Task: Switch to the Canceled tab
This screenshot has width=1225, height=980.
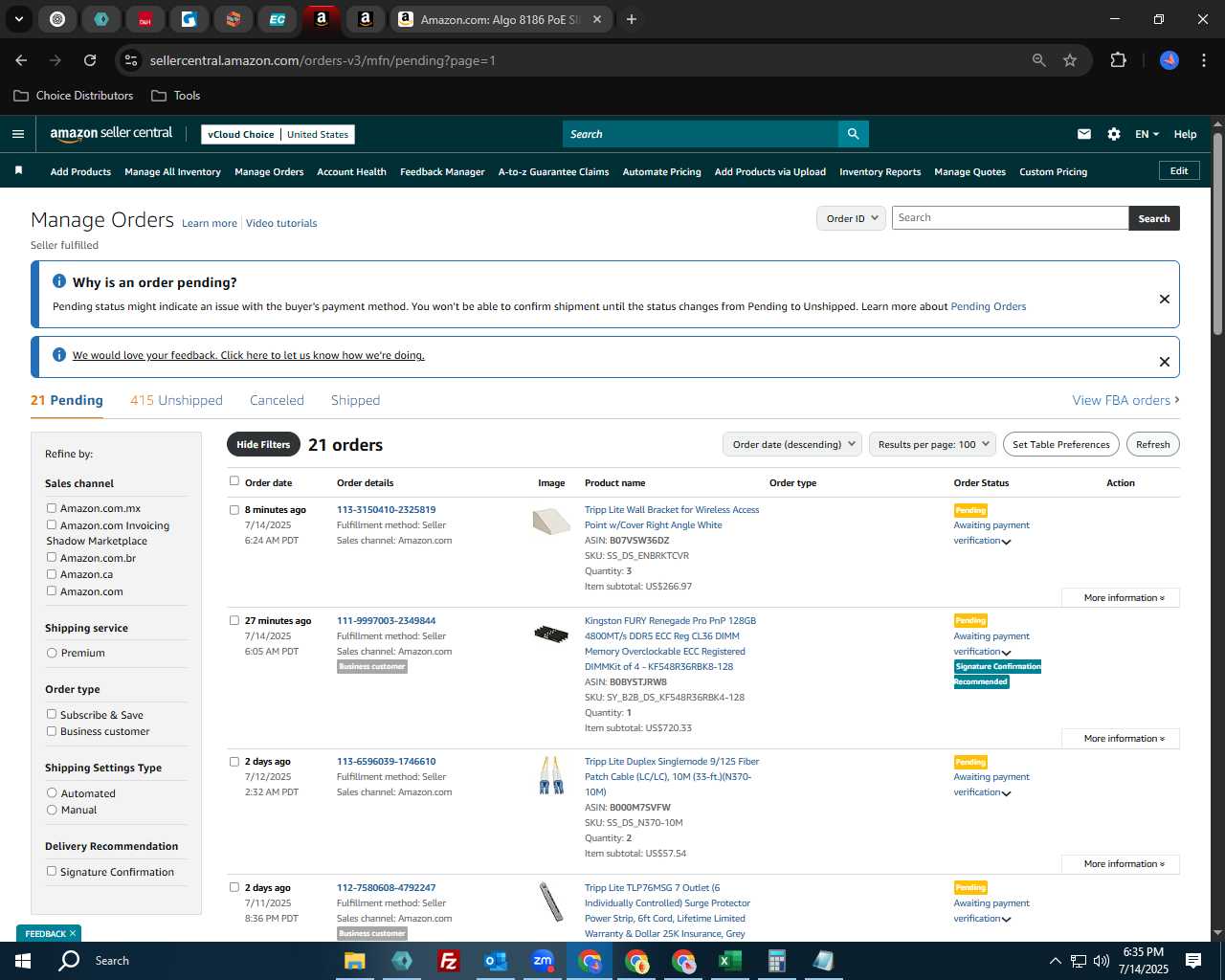Action: click(x=277, y=400)
